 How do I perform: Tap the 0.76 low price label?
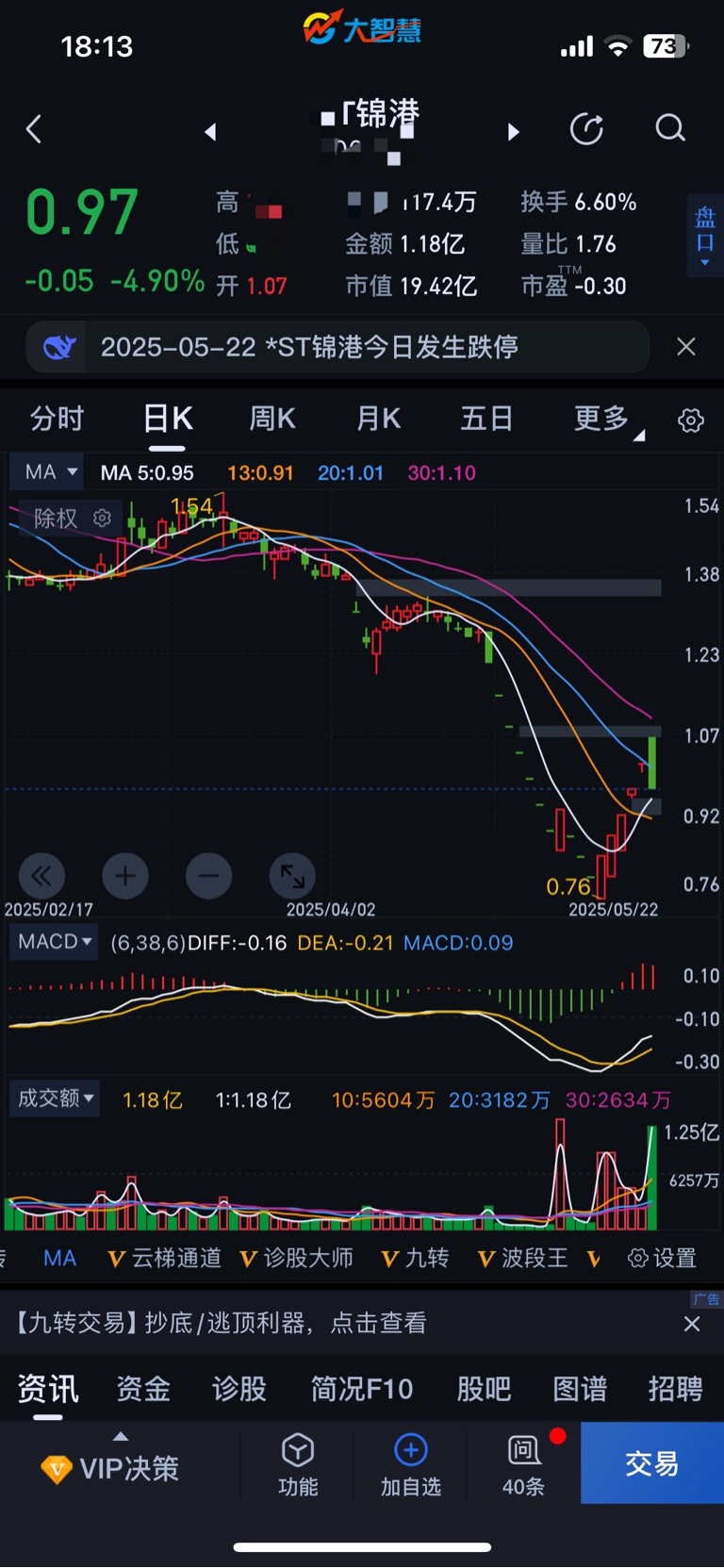tap(568, 886)
